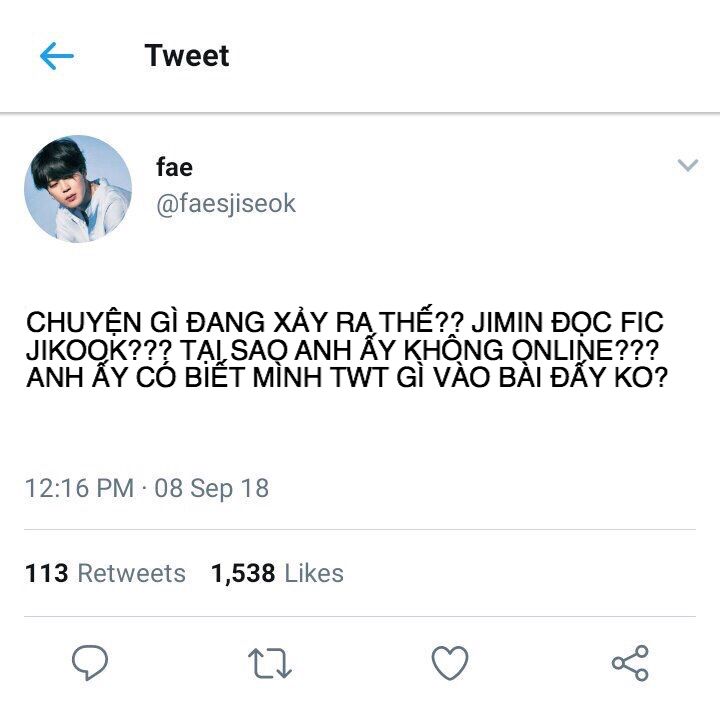Tap the number 1,538 in the likes count
Image resolution: width=720 pixels, height=704 pixels.
pos(243,574)
